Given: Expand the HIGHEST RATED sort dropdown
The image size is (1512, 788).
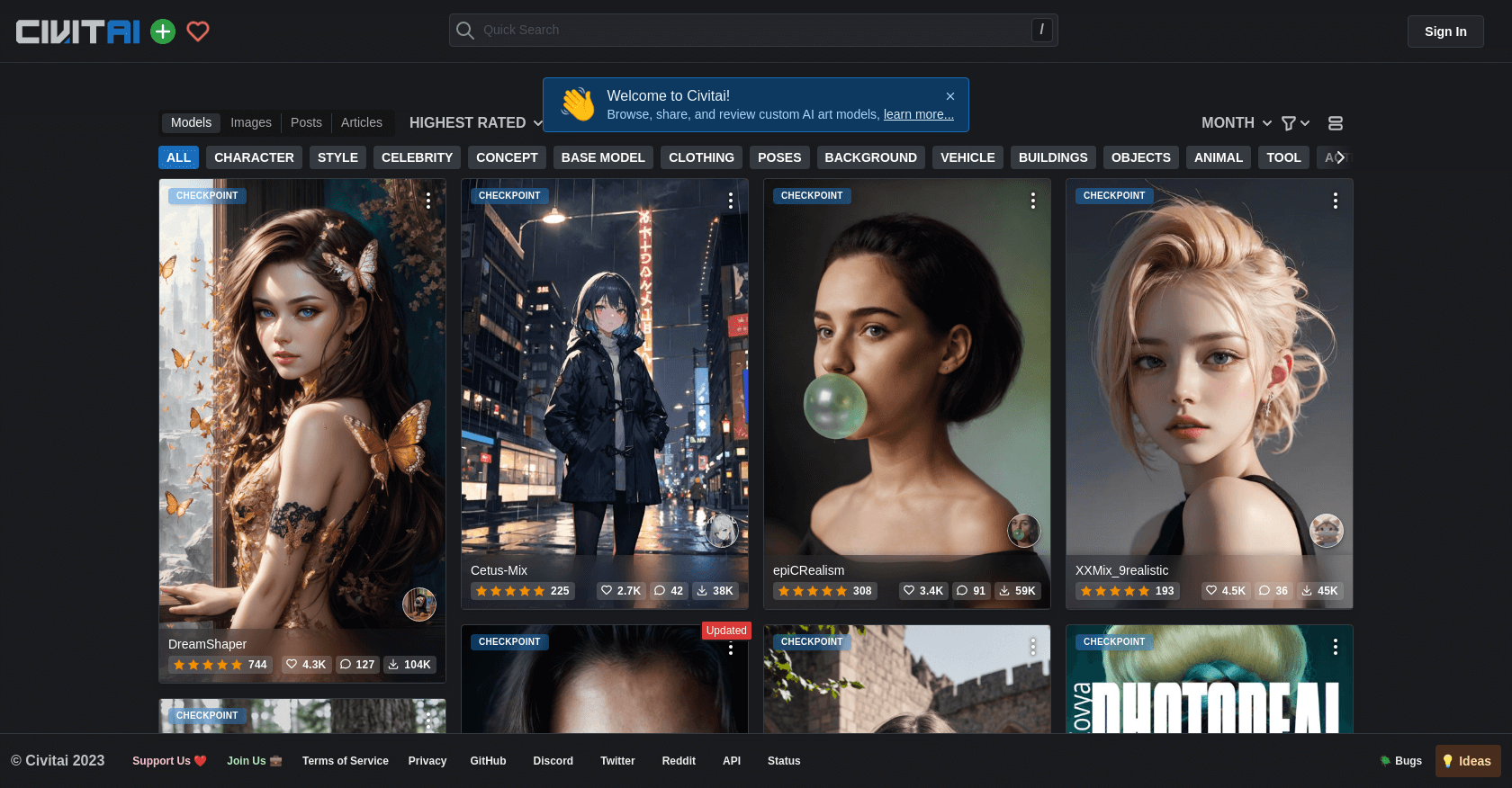Looking at the screenshot, I should click(475, 123).
